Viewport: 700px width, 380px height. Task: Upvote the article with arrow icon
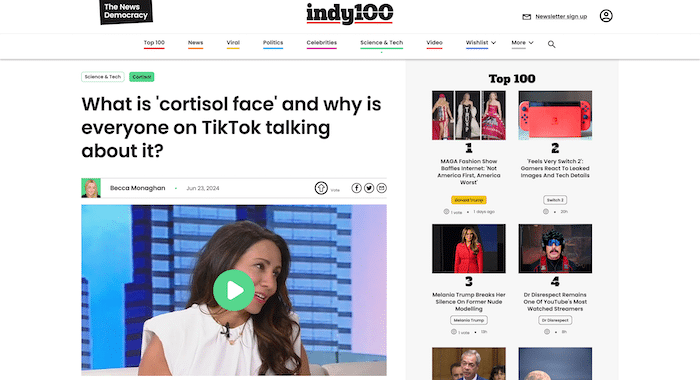[x=321, y=188]
